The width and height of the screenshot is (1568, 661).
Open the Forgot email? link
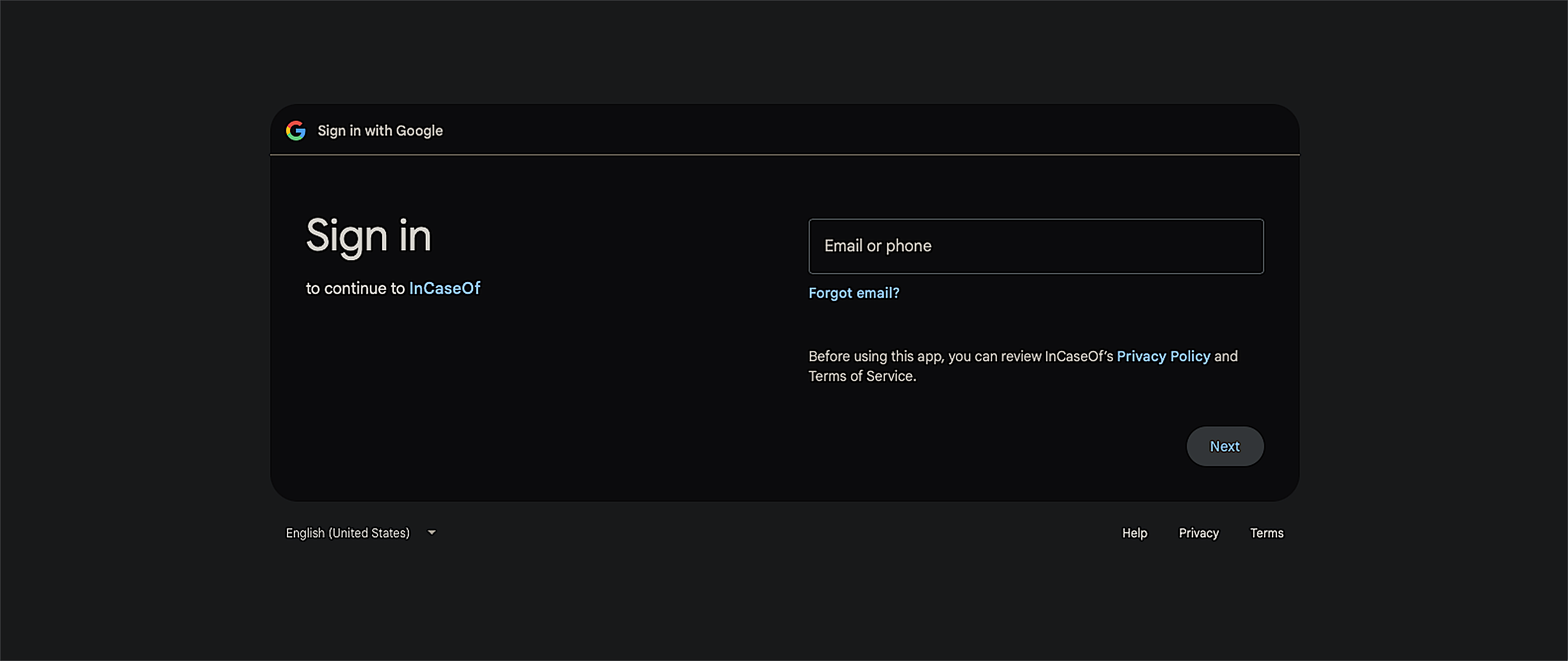(853, 293)
